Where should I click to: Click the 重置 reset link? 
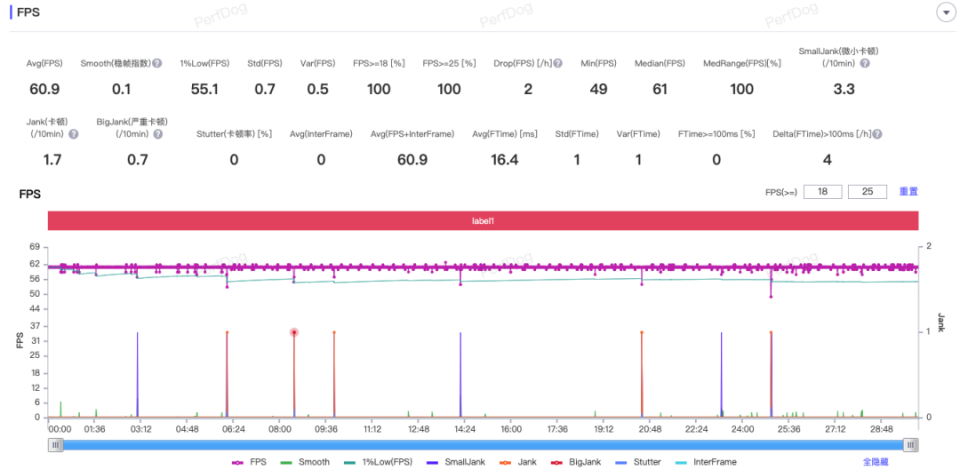[x=909, y=192]
